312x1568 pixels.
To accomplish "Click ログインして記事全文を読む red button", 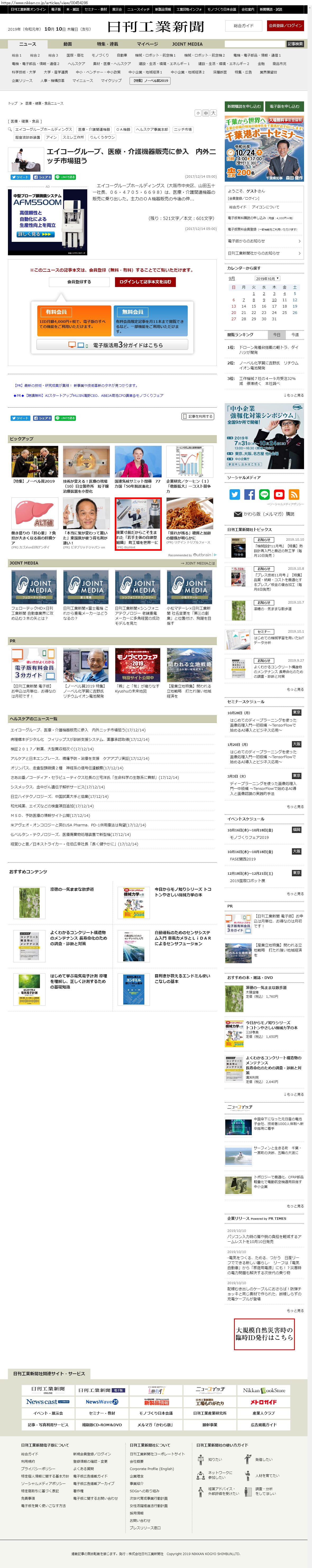I will coord(145,282).
